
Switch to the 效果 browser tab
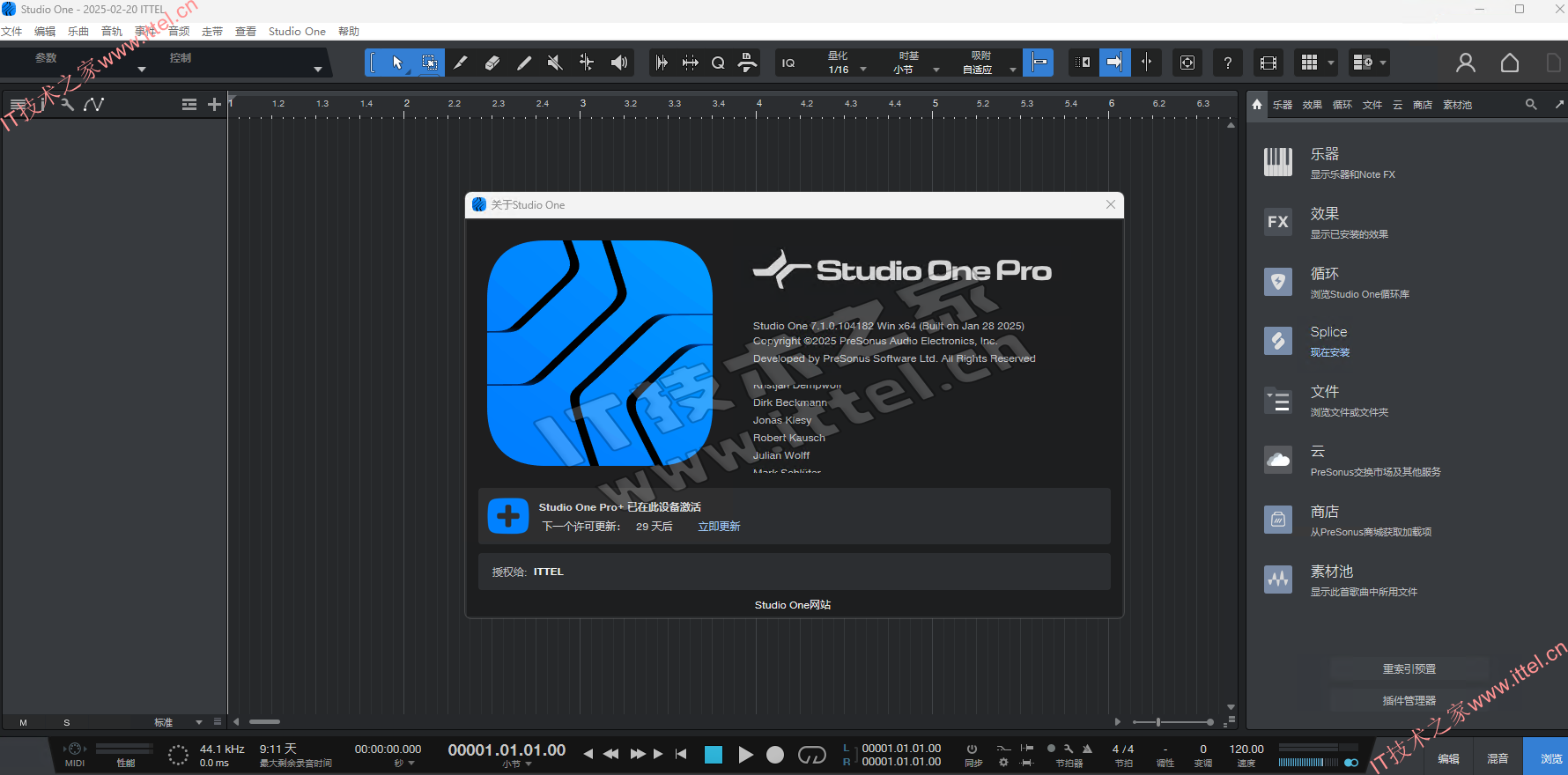(1313, 105)
